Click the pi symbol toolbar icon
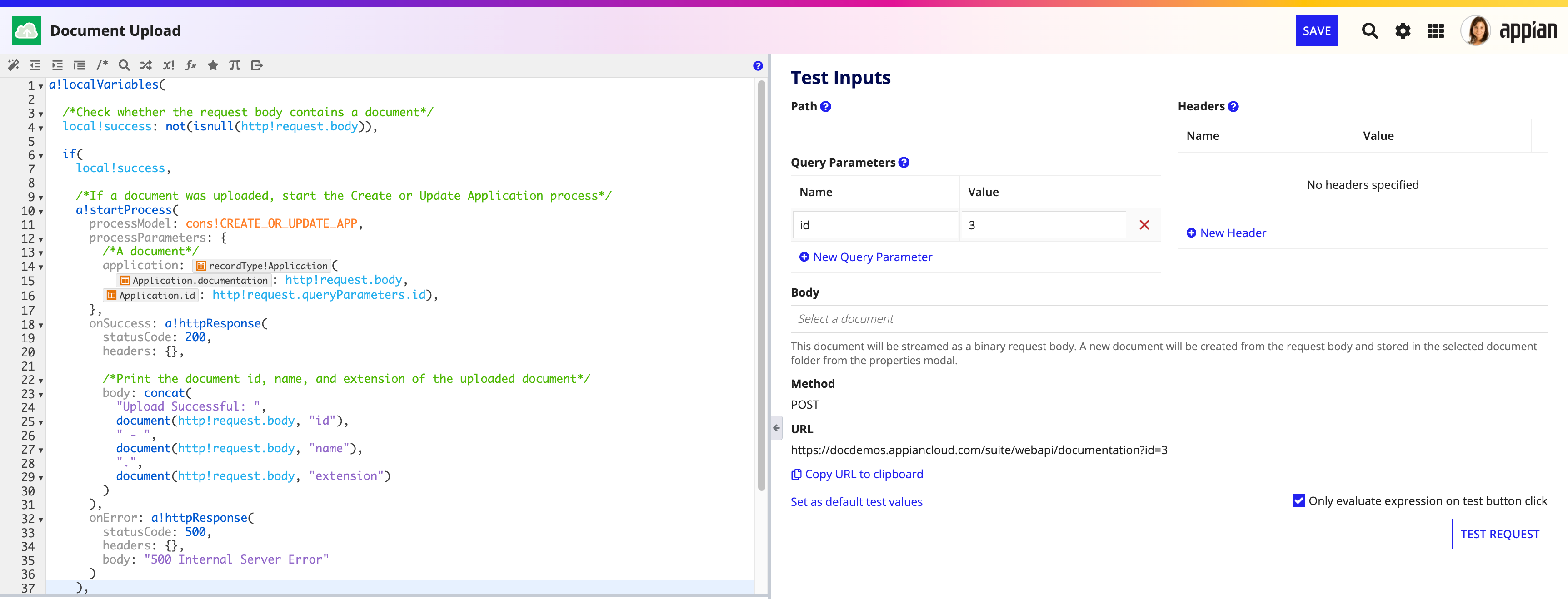This screenshot has height=599, width=1568. click(x=235, y=65)
